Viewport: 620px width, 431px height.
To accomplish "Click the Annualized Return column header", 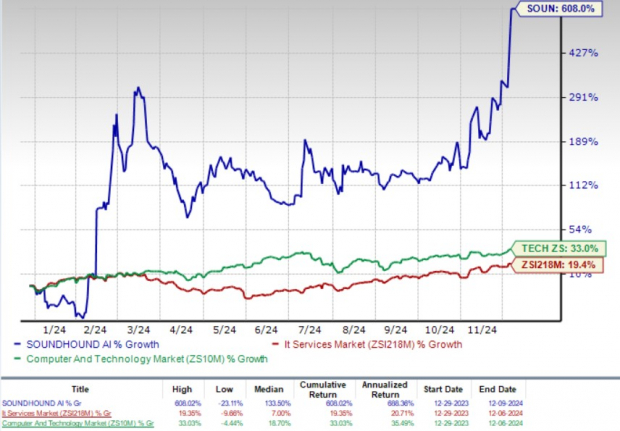I will click(384, 390).
